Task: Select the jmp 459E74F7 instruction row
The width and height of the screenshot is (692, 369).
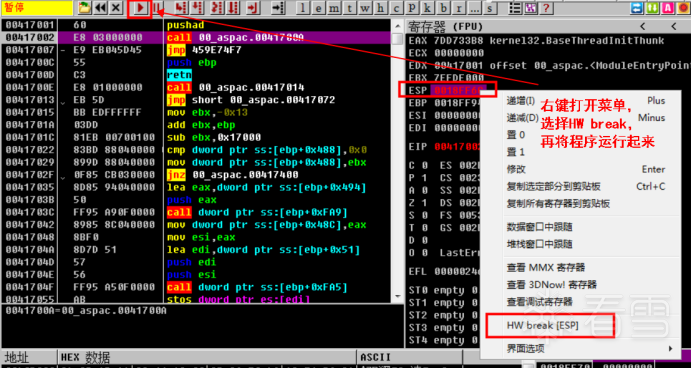Action: tap(196, 50)
